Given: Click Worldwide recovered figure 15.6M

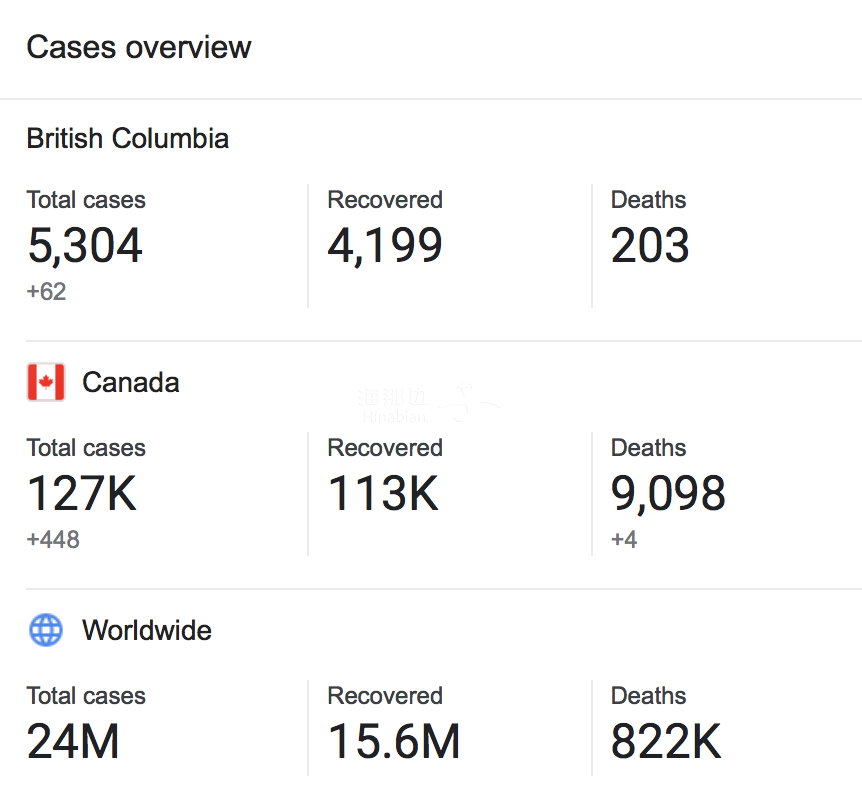Looking at the screenshot, I should point(394,742).
